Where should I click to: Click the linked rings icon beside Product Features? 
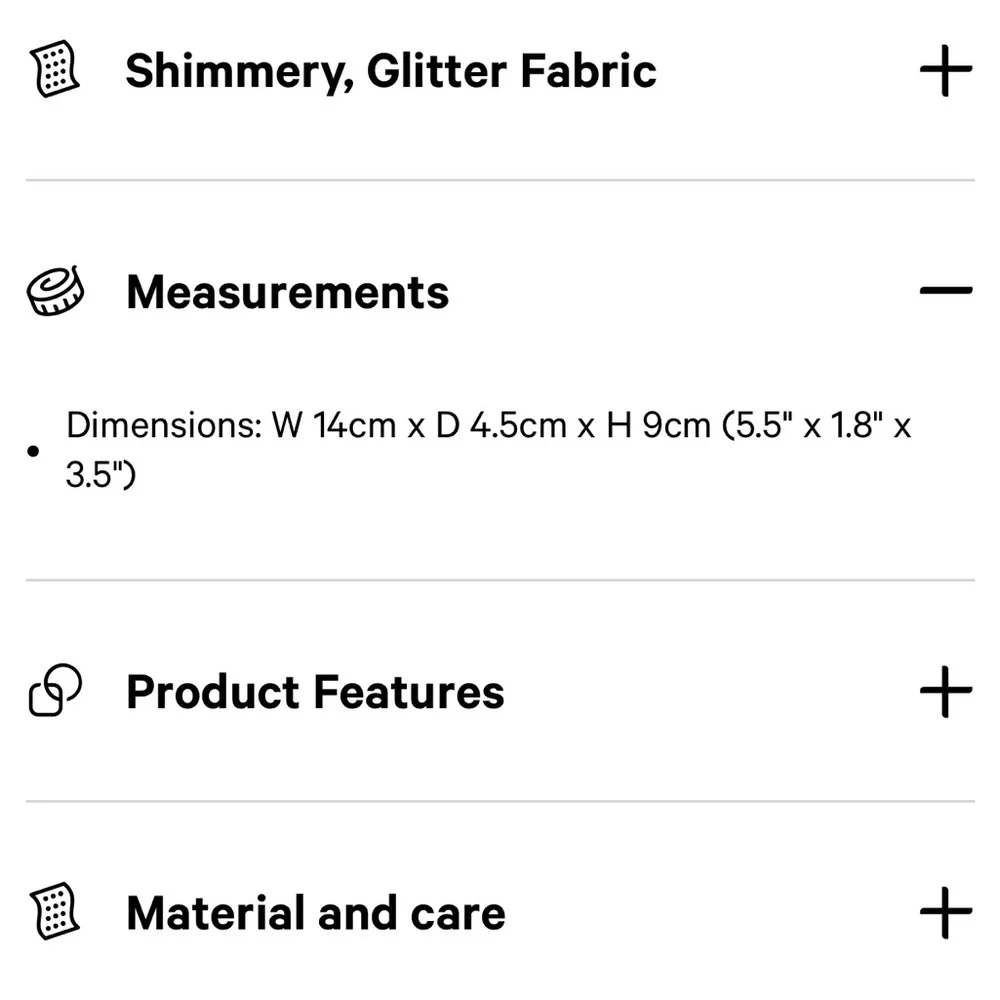pyautogui.click(x=56, y=690)
